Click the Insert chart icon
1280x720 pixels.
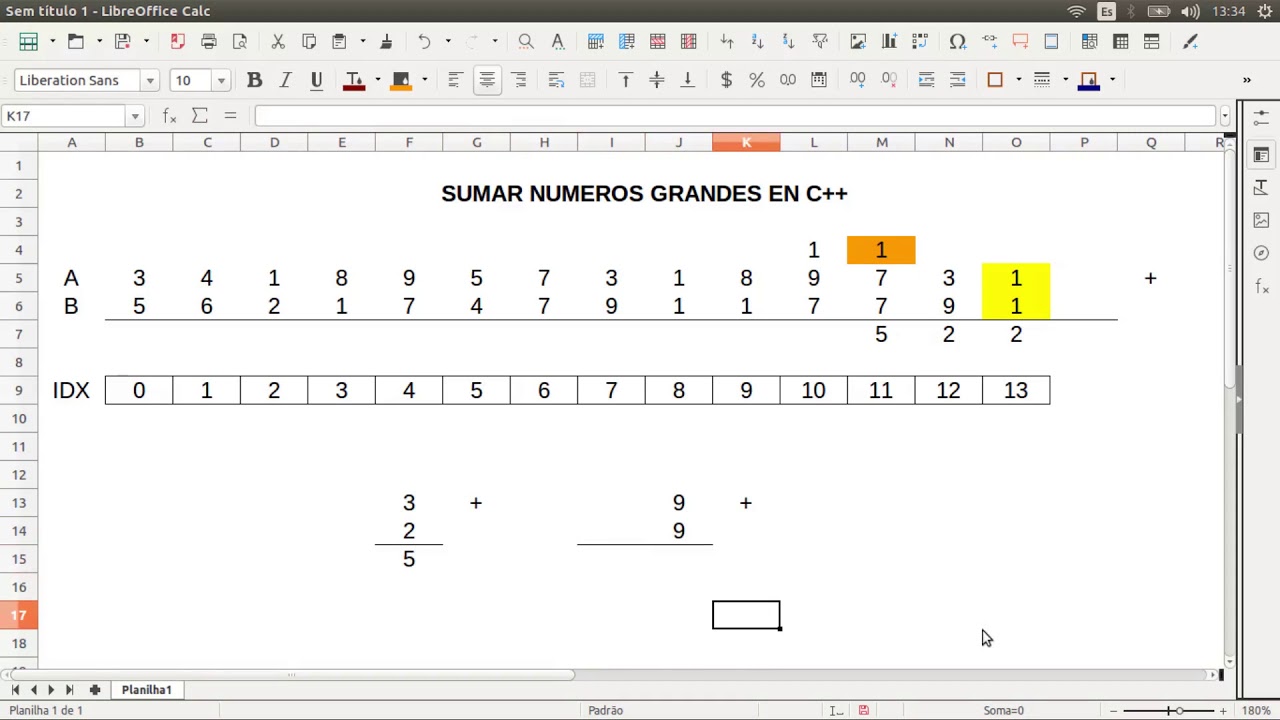tap(889, 42)
